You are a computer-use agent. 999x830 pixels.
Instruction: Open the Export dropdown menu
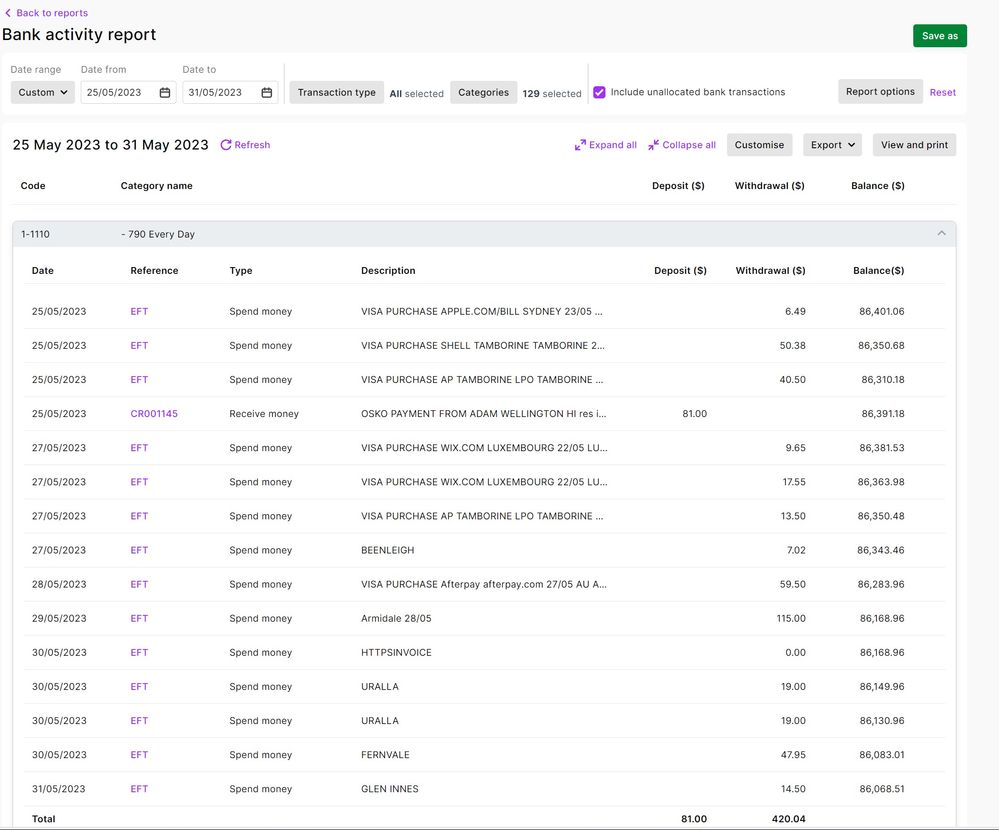[832, 145]
